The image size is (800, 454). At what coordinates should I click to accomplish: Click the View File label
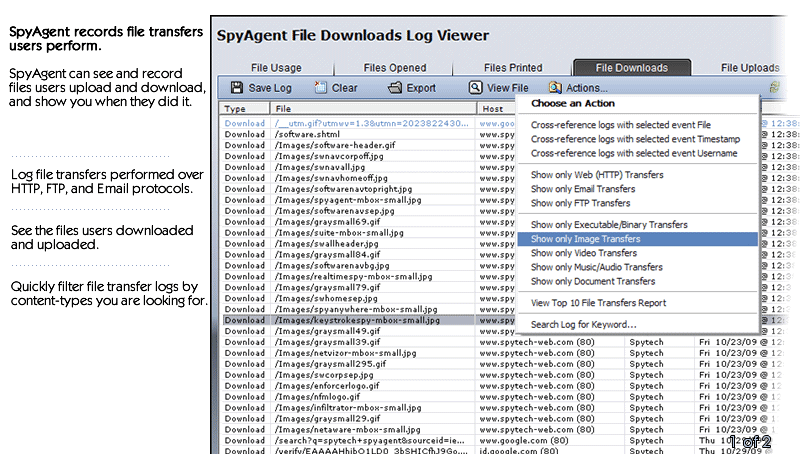click(508, 88)
